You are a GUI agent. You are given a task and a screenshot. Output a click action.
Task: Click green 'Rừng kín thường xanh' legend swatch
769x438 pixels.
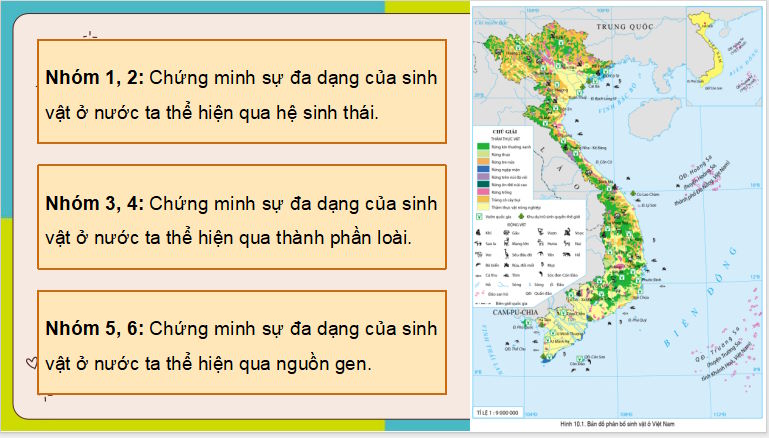point(483,146)
